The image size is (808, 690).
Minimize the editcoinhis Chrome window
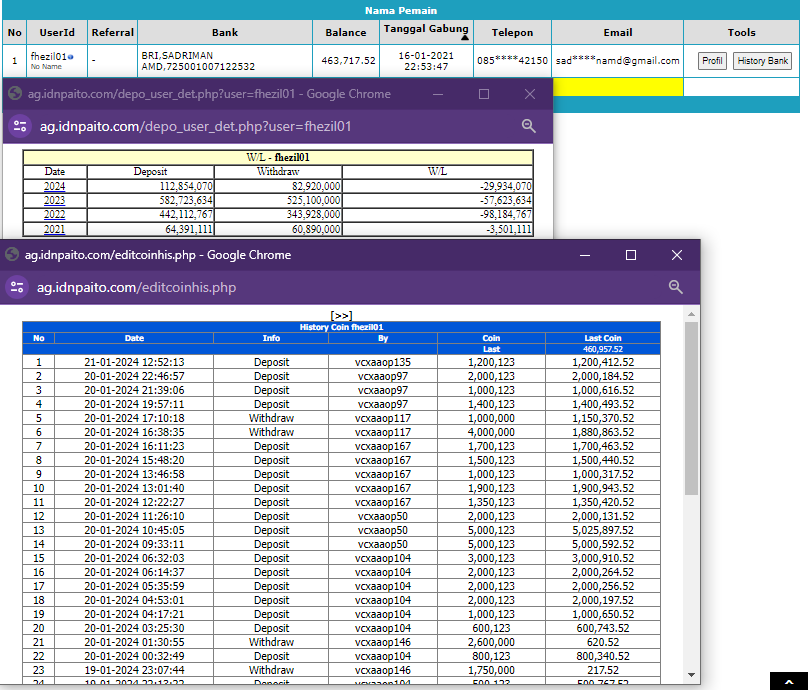[585, 255]
